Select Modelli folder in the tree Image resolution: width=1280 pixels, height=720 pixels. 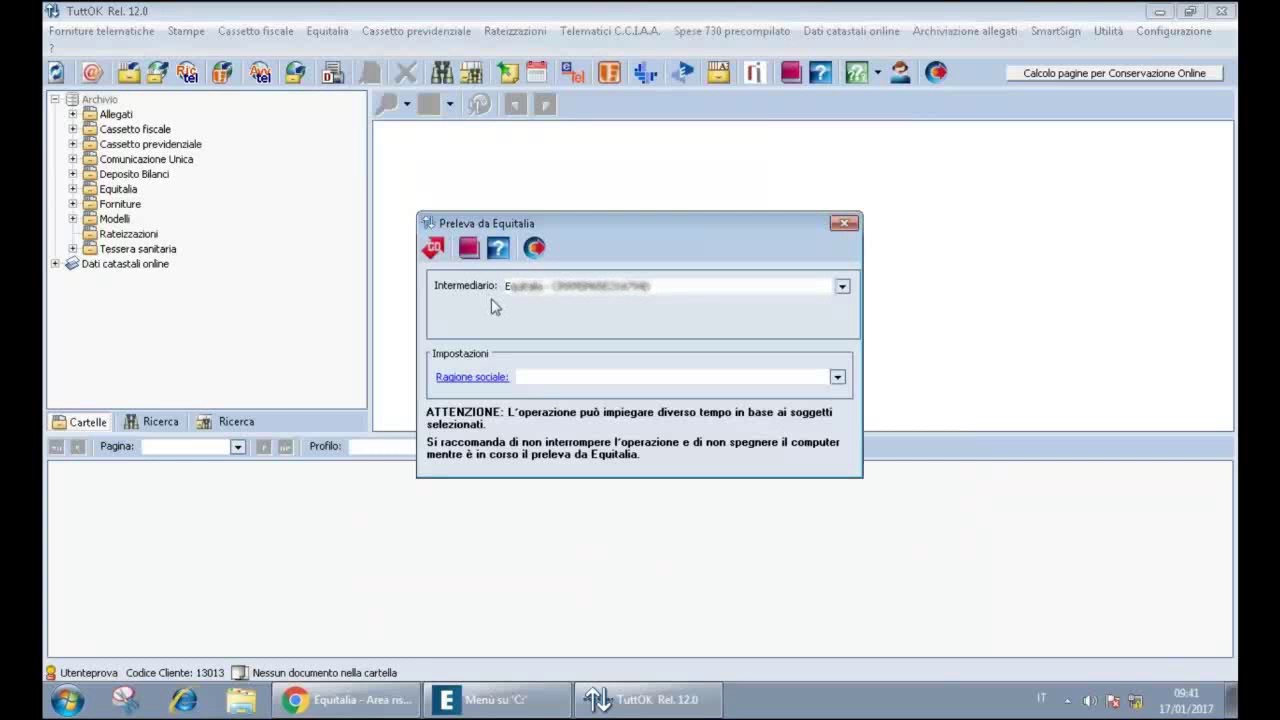(x=114, y=219)
